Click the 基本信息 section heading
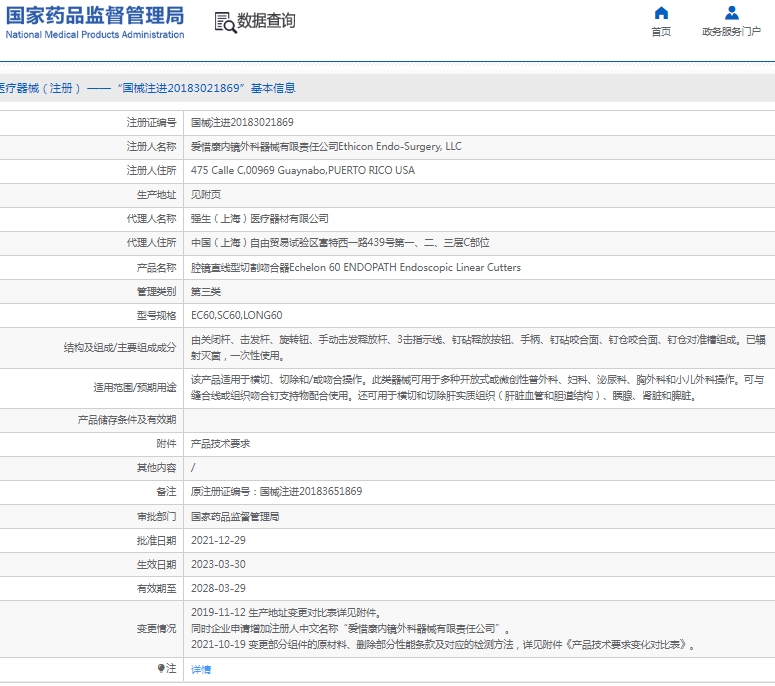The width and height of the screenshot is (775, 686). point(273,88)
